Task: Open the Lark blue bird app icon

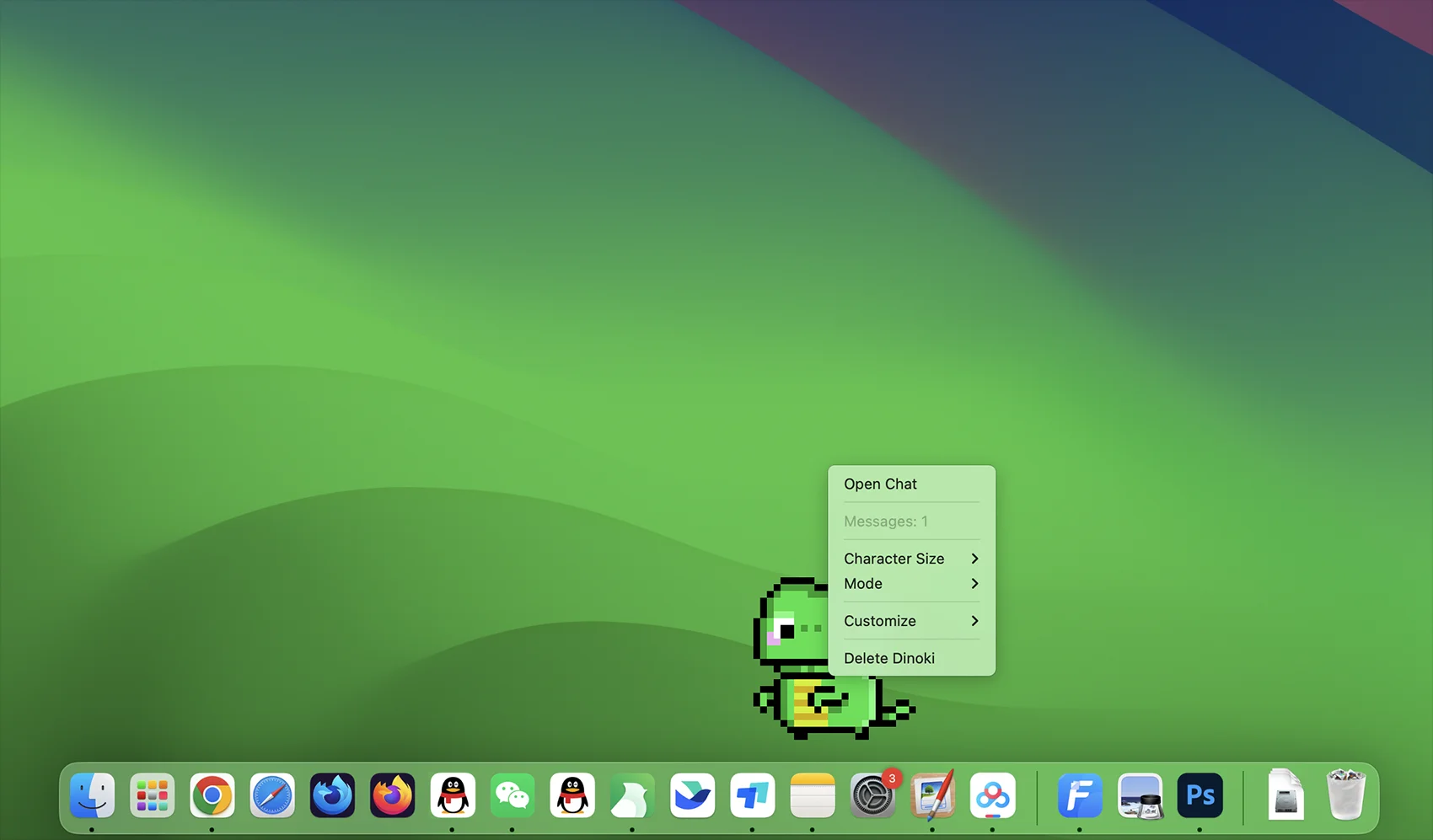Action: [x=692, y=795]
